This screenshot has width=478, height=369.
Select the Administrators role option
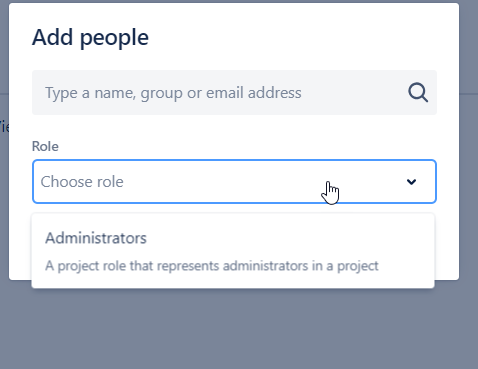[233, 251]
